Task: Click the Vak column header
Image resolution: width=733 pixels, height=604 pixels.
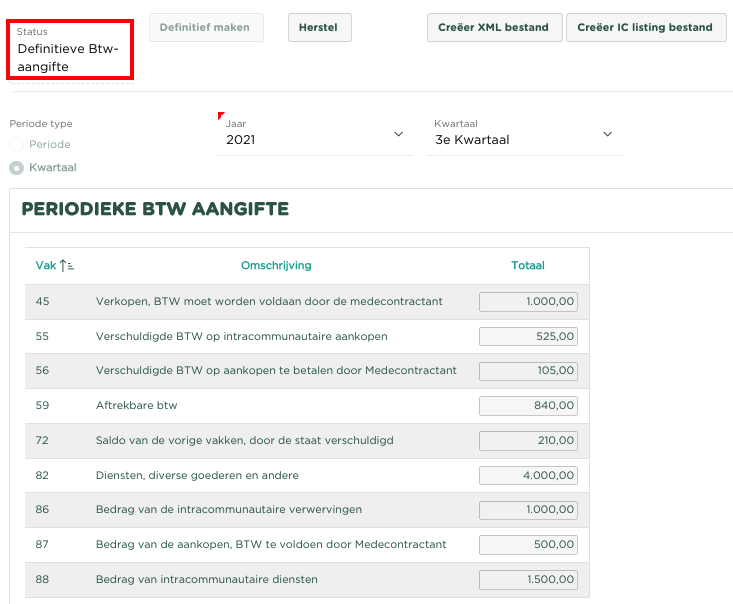Action: point(46,266)
